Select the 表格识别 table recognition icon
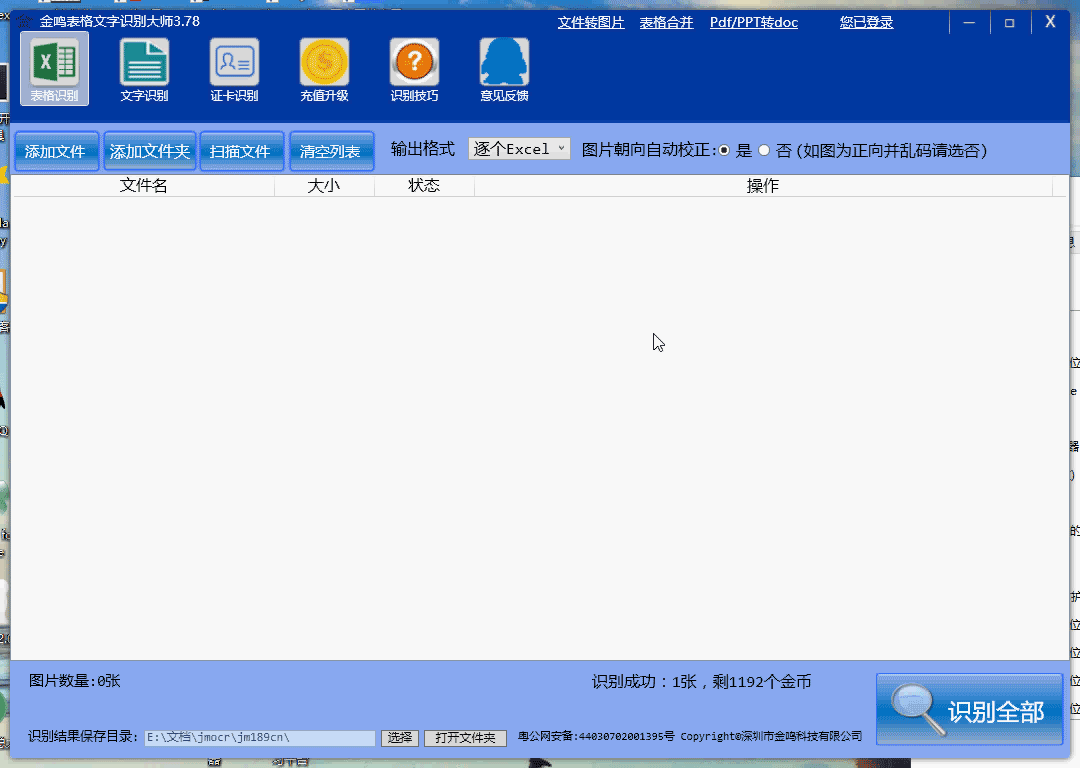Viewport: 1080px width, 768px height. 54,69
